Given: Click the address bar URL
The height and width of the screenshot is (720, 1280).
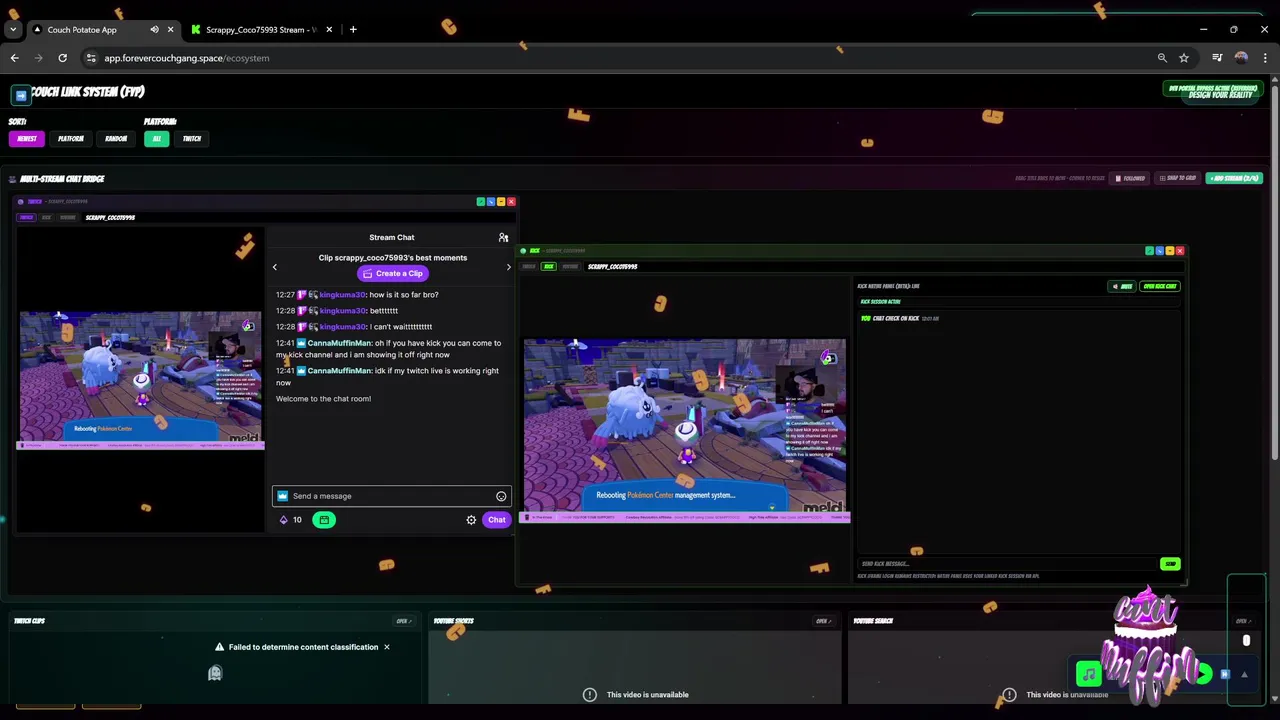Looking at the screenshot, I should [x=187, y=58].
